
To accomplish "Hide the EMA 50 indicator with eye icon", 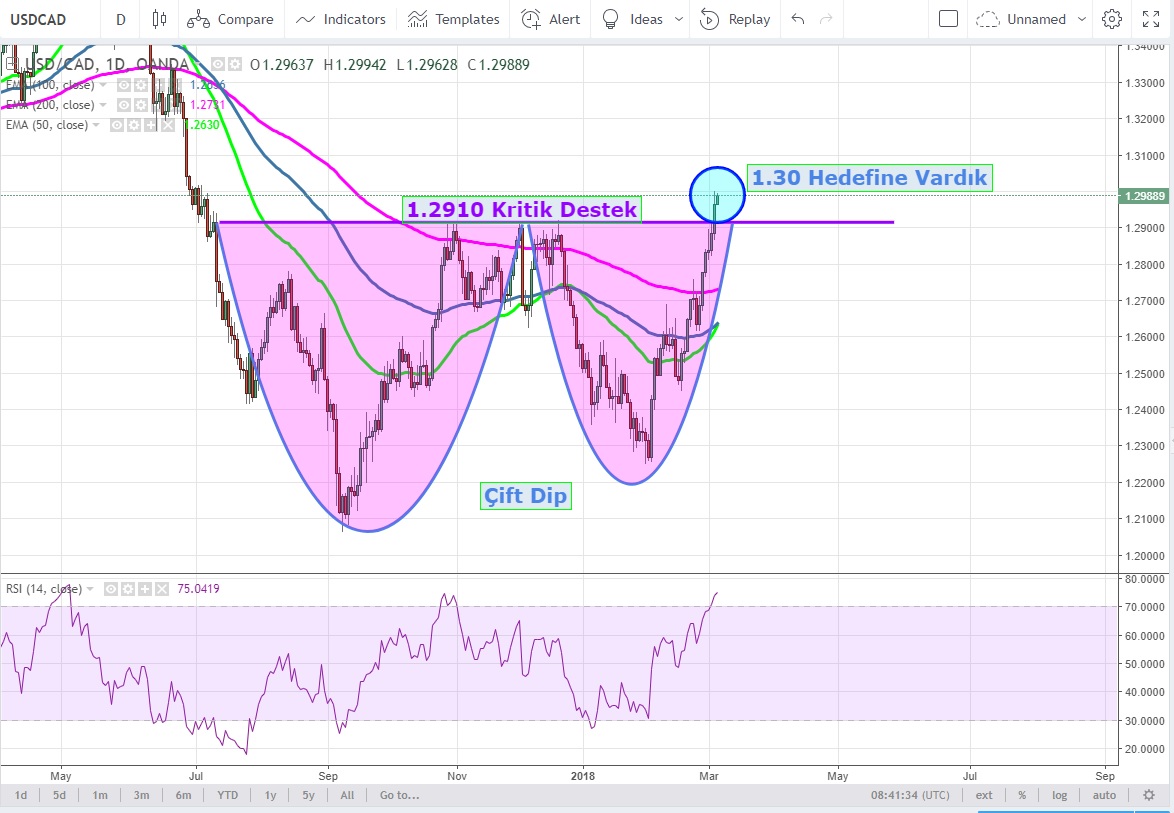I will pyautogui.click(x=117, y=125).
